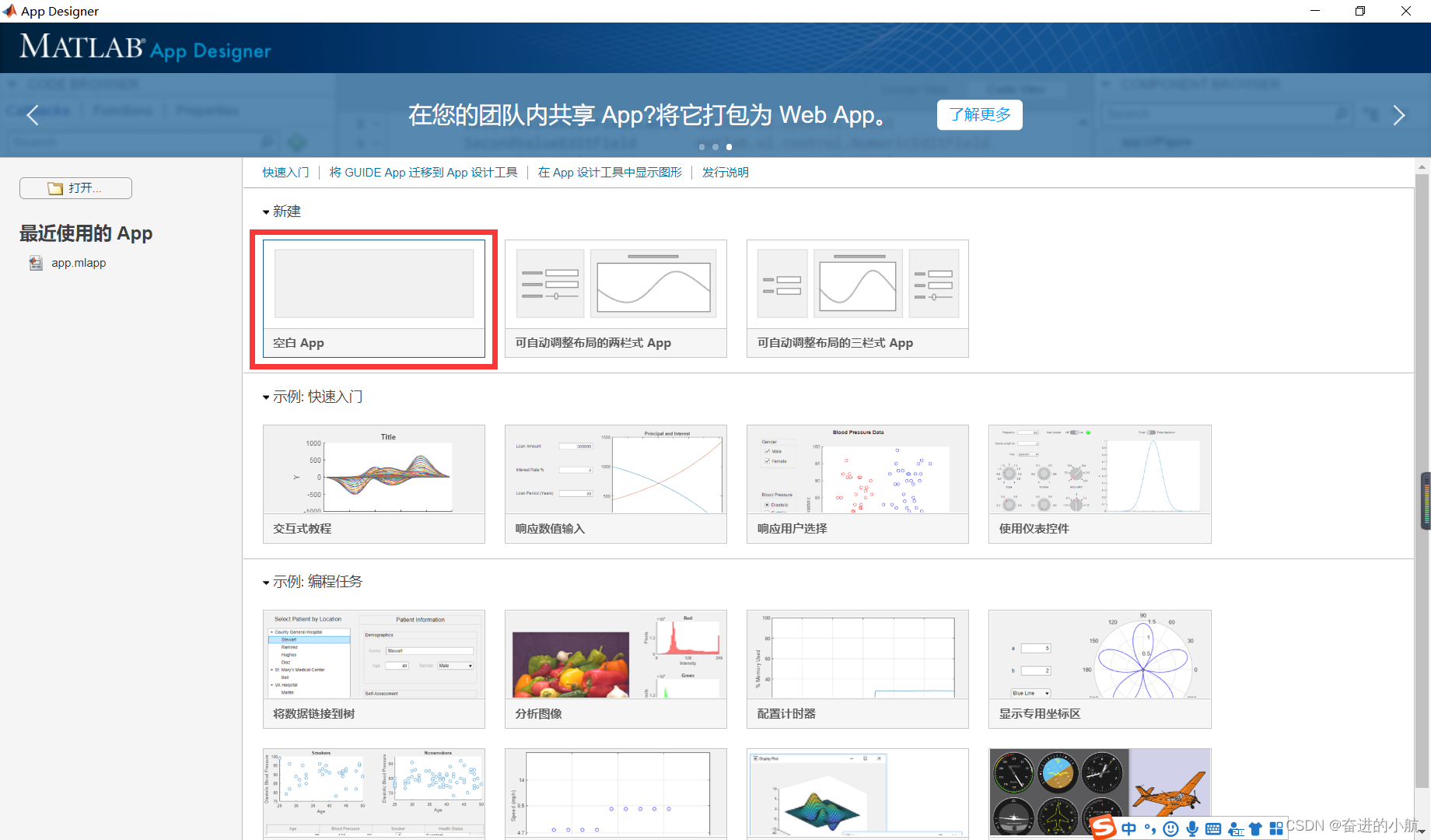Open recent file app.mlapp
This screenshot has height=840, width=1431.
[79, 263]
